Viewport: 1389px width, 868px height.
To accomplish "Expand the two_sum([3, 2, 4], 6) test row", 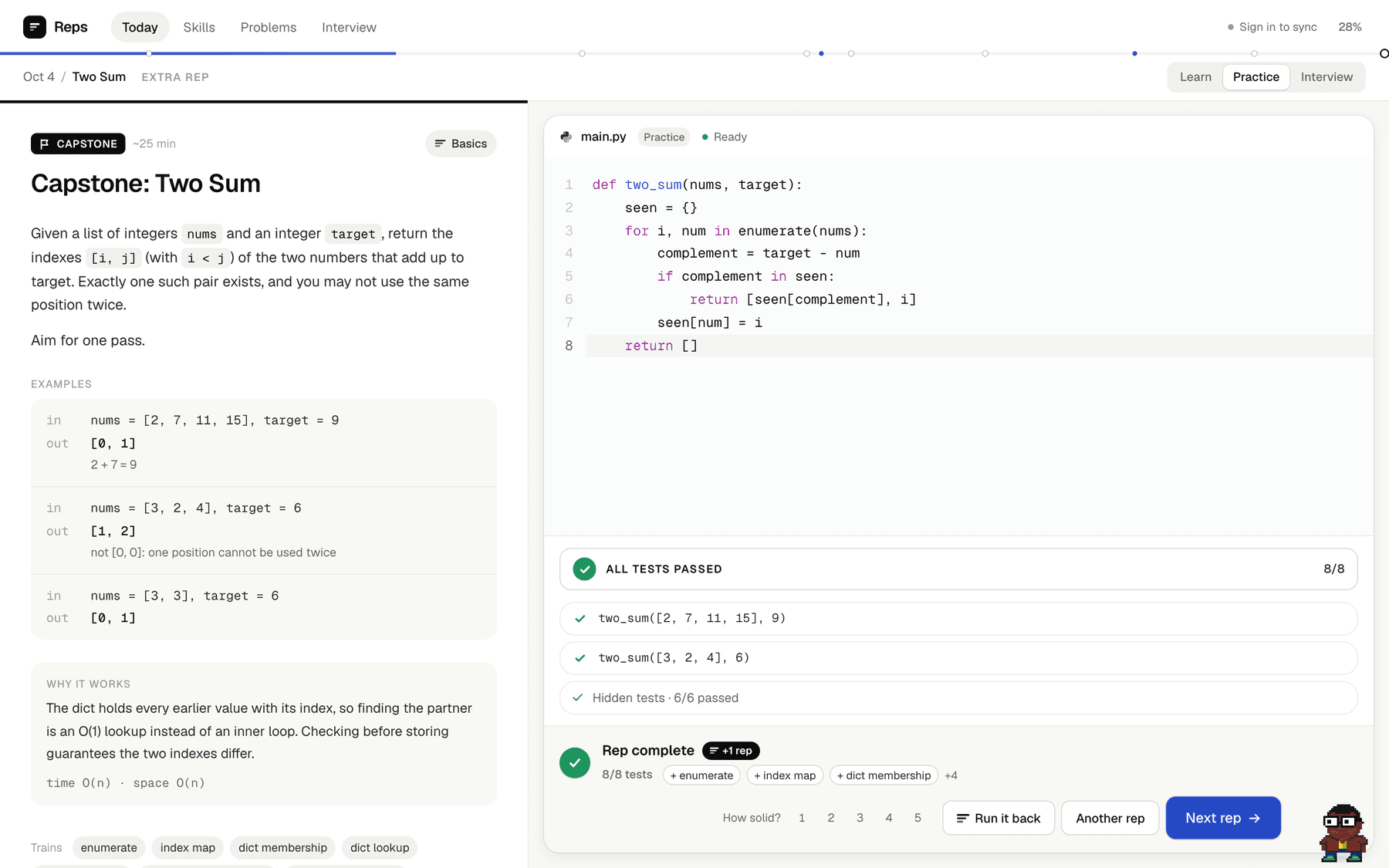I will pos(958,658).
